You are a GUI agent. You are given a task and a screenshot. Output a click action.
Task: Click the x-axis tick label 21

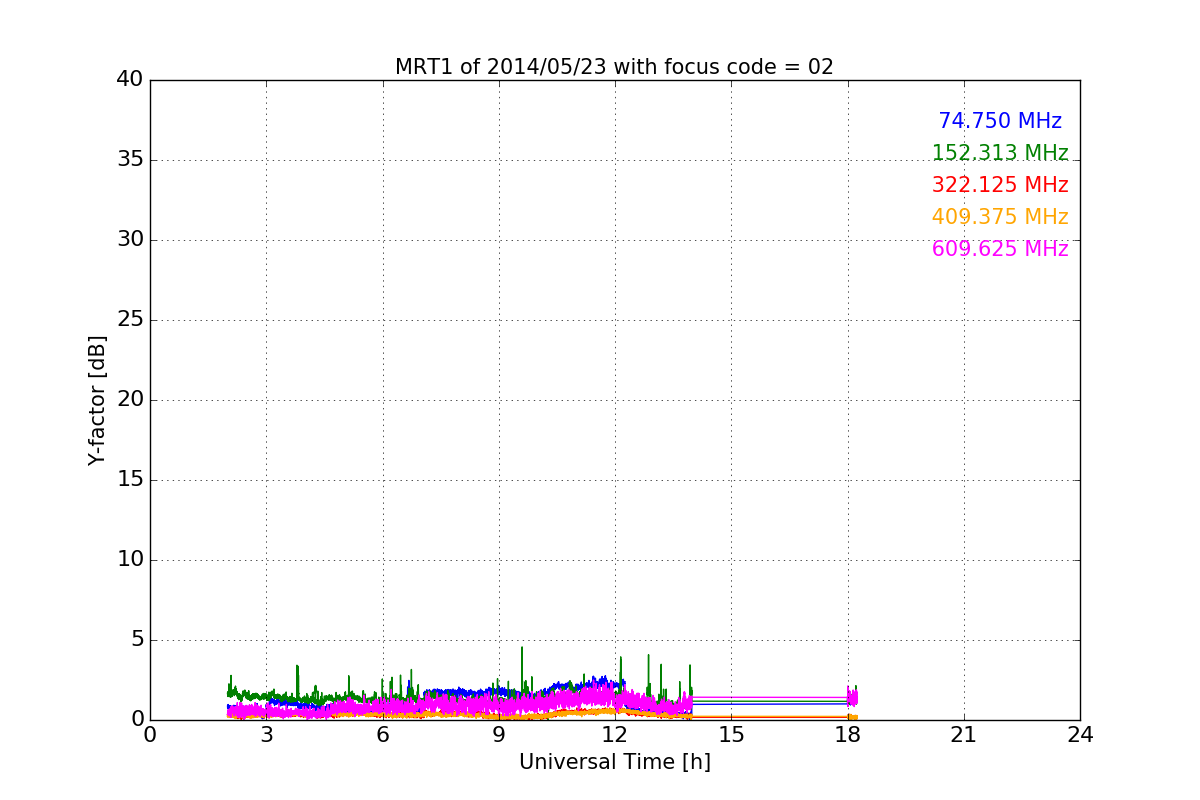point(964,735)
